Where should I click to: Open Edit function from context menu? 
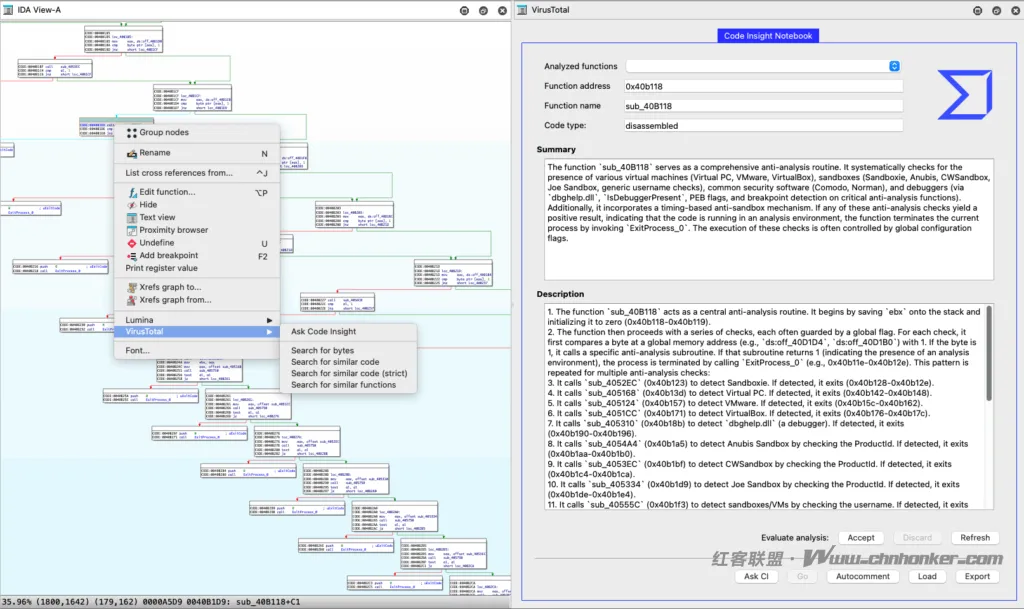point(166,192)
